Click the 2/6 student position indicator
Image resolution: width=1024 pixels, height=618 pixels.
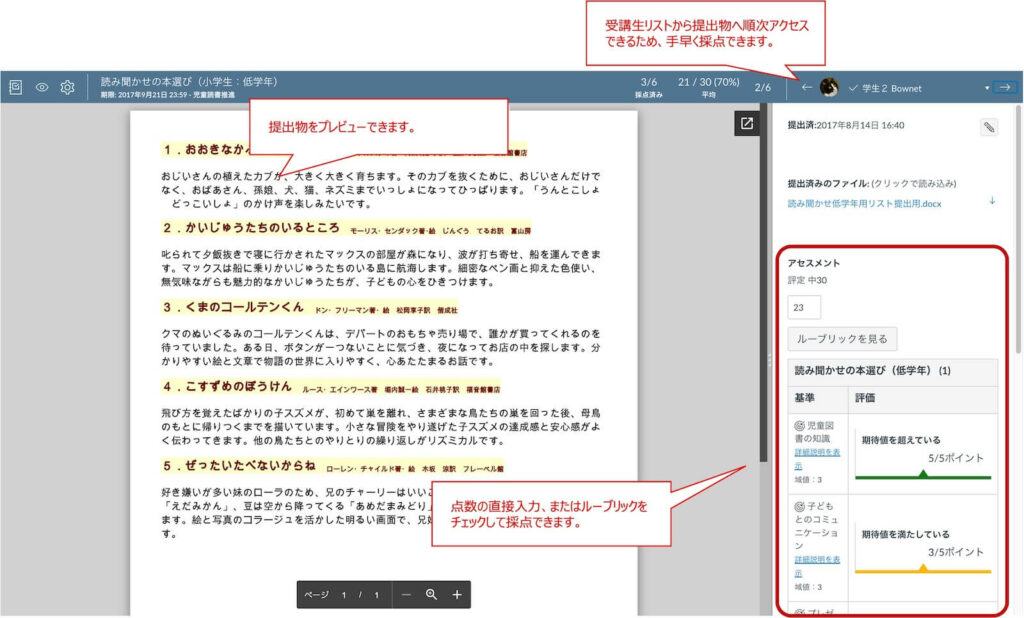762,88
